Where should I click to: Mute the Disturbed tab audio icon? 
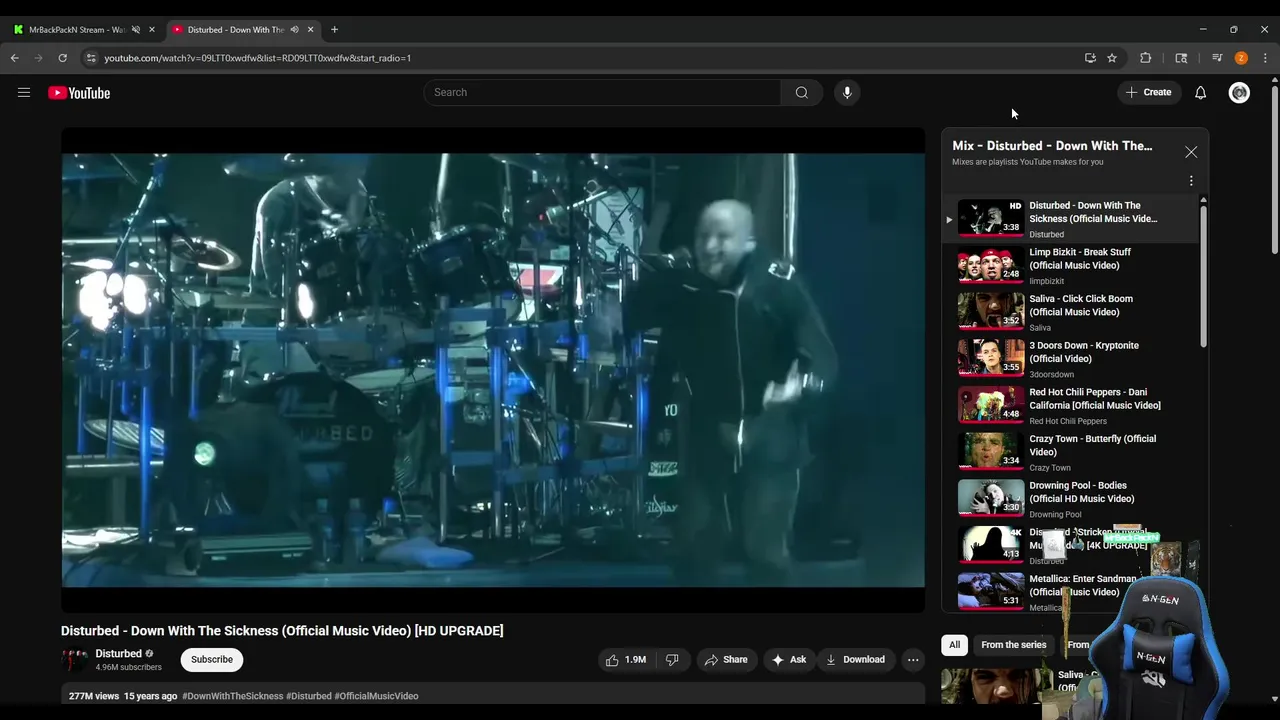pos(294,30)
